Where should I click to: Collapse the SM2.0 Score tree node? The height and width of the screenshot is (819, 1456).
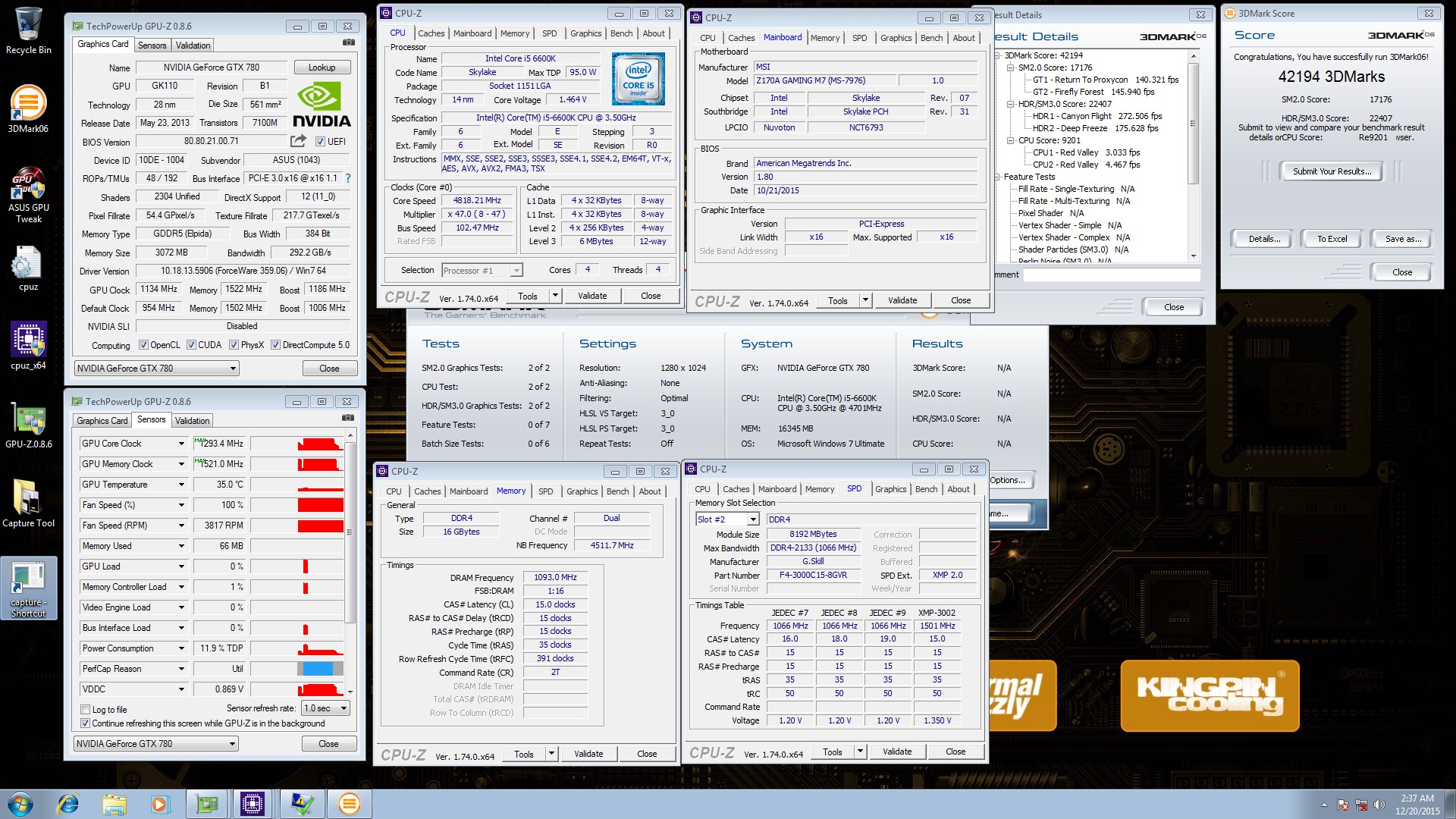tap(1011, 67)
